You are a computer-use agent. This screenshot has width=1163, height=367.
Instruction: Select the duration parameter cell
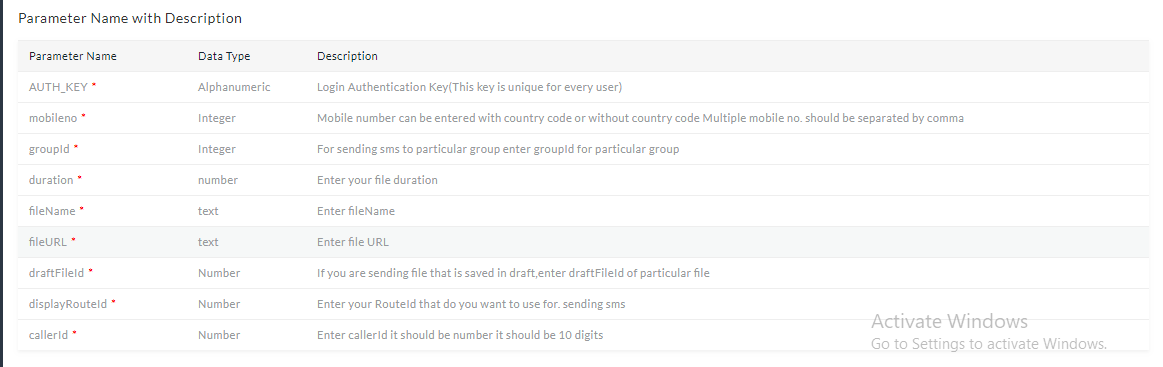pyautogui.click(x=50, y=180)
